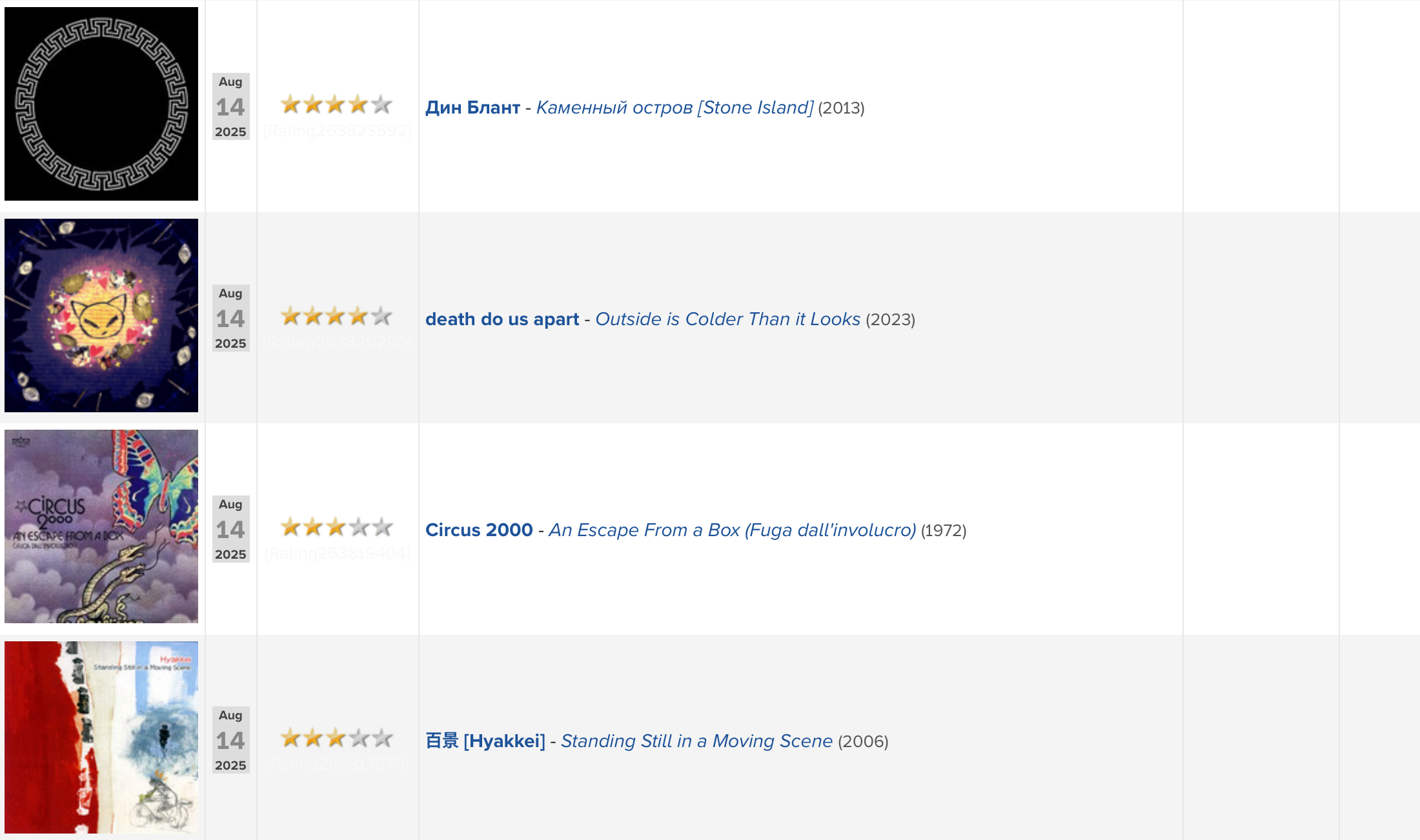Click the black Greek-circle album cover
Viewport: 1420px width, 840px height.
(x=101, y=104)
